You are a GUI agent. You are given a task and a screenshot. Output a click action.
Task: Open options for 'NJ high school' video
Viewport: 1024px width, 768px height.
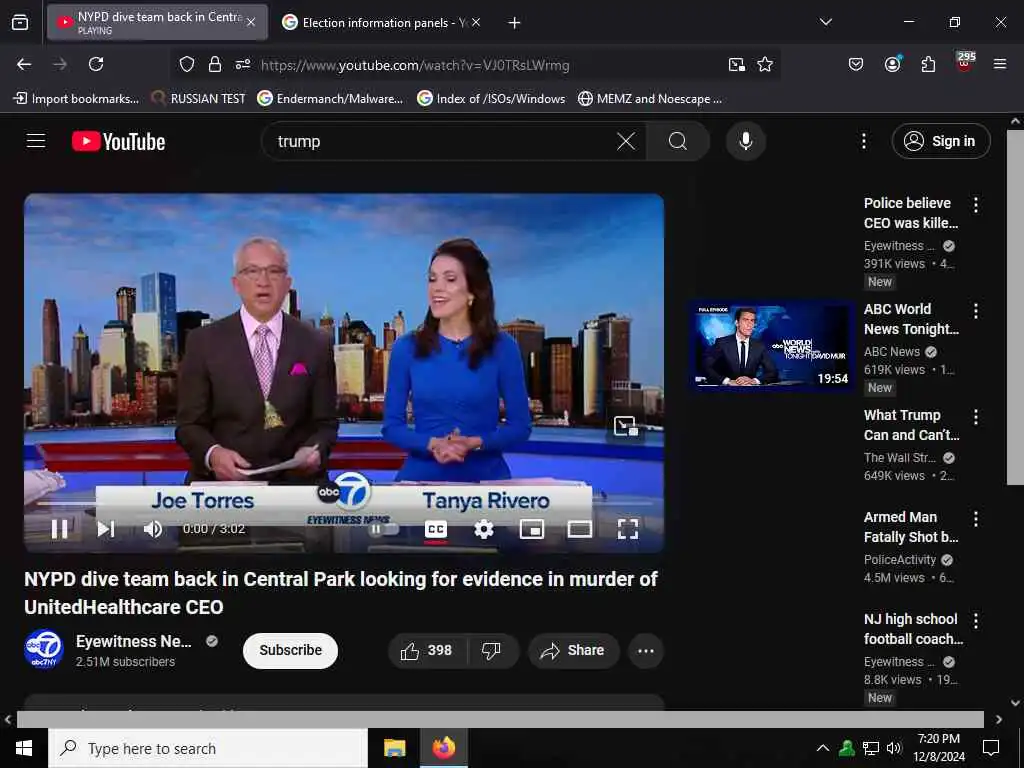976,620
